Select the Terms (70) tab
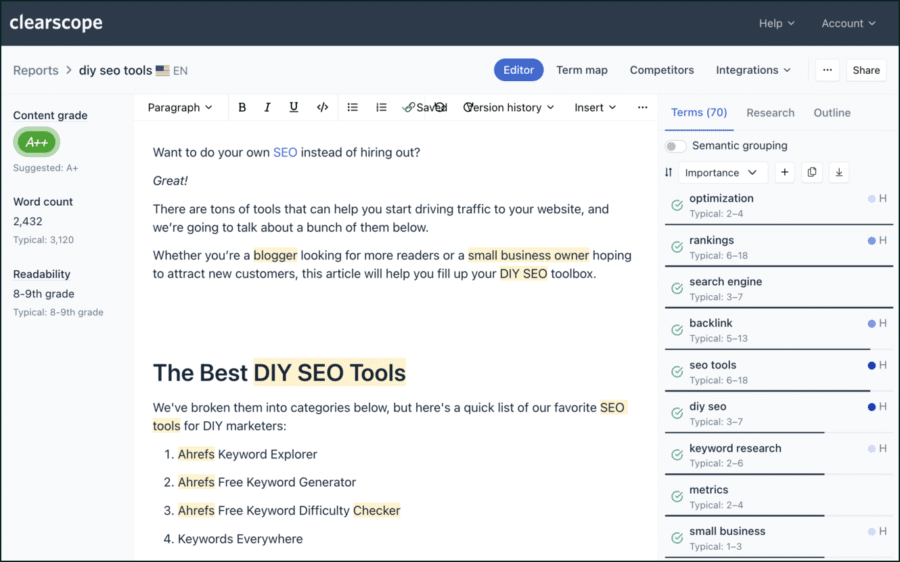The height and width of the screenshot is (562, 900). pyautogui.click(x=699, y=113)
